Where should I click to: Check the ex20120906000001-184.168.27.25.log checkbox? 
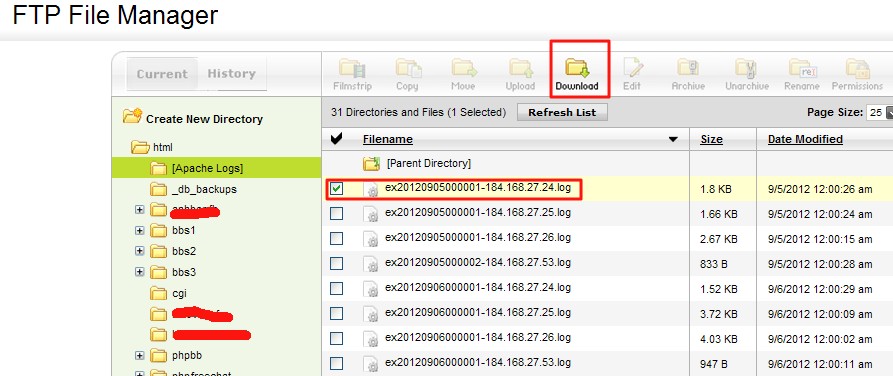pos(337,313)
